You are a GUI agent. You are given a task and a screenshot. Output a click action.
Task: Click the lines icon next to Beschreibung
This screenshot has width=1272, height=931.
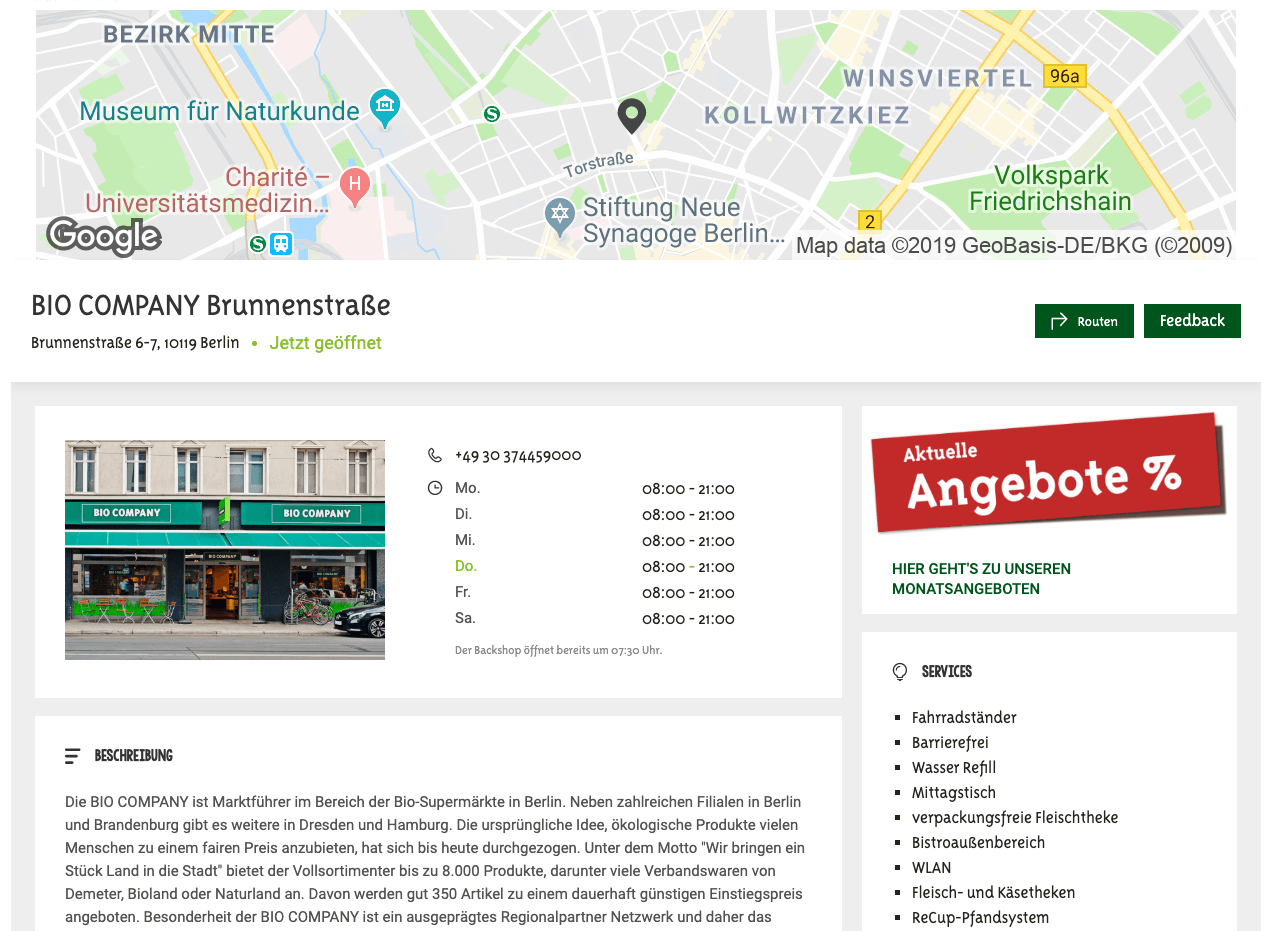[x=72, y=756]
